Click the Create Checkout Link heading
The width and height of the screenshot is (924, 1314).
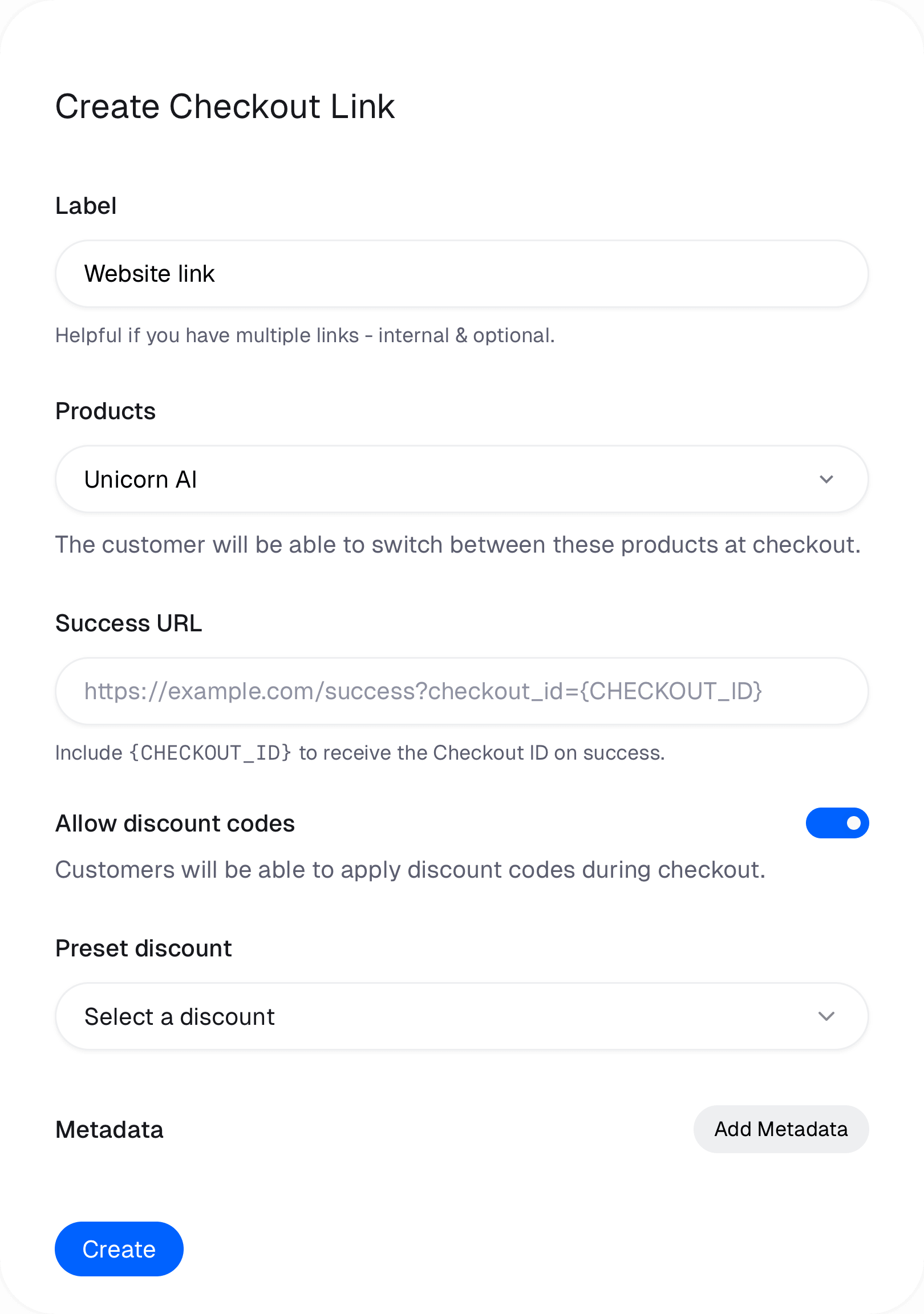(225, 107)
